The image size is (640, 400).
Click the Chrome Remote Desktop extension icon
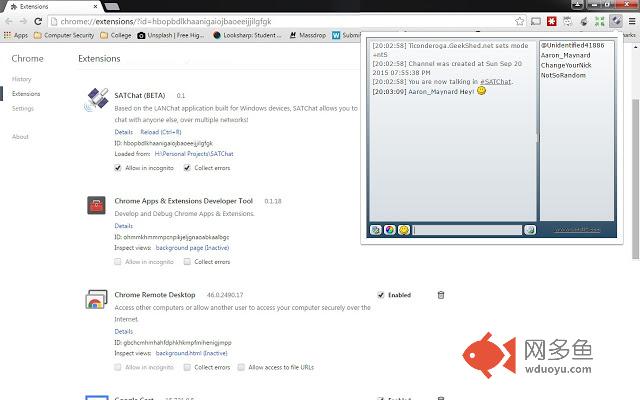pos(96,300)
